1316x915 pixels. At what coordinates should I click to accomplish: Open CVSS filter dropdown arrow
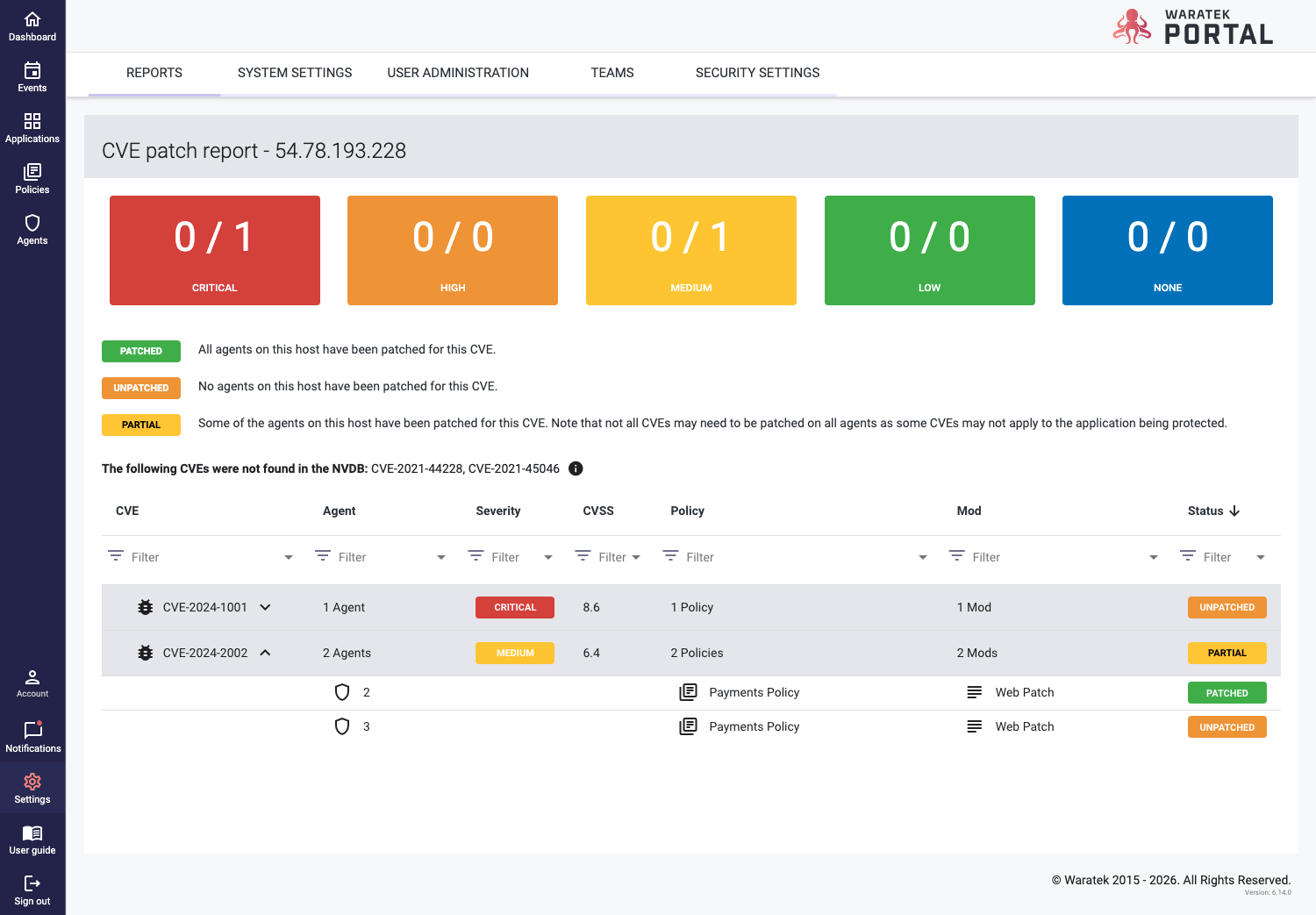[636, 557]
